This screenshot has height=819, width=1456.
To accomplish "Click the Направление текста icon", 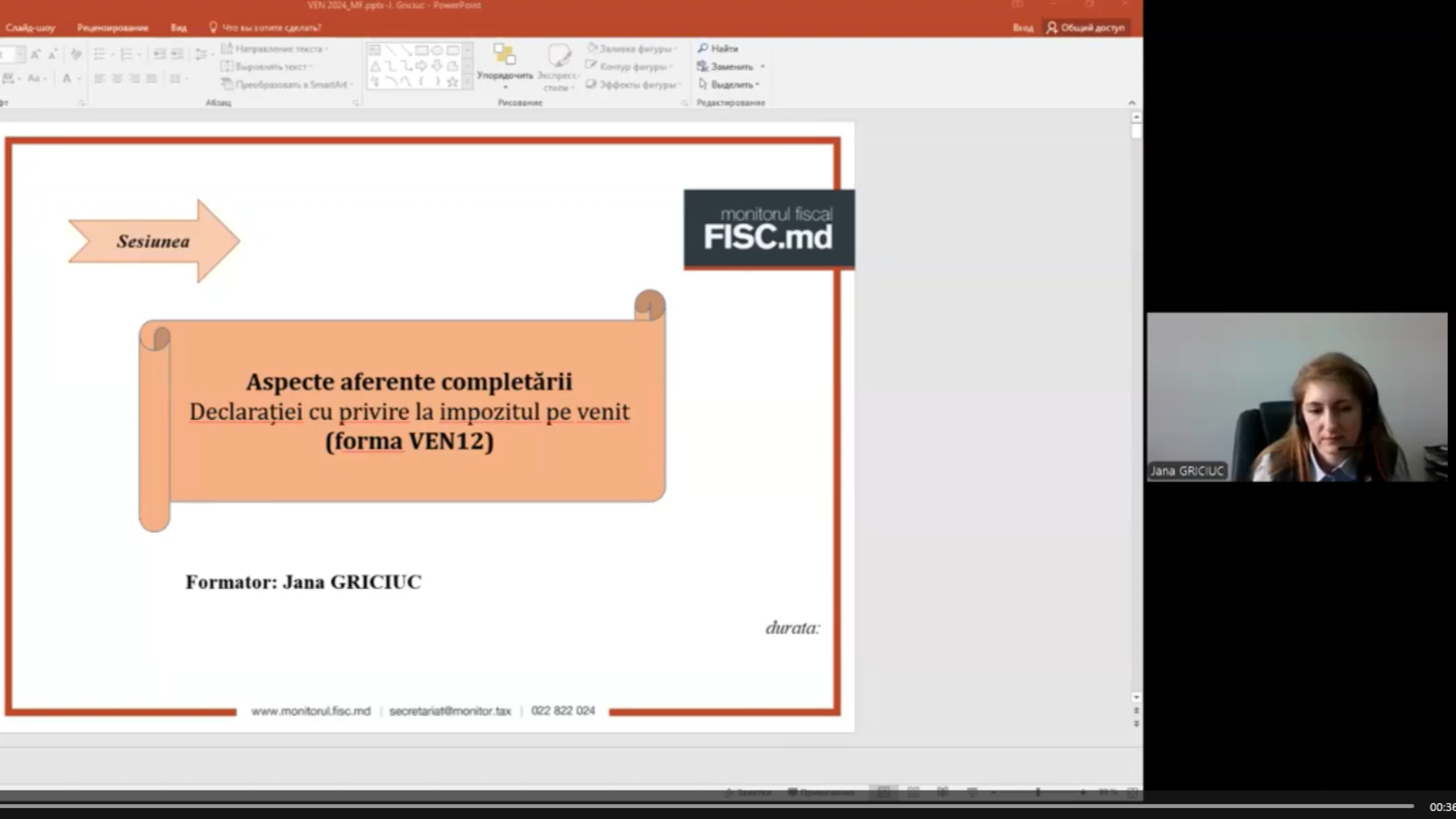I will click(227, 48).
